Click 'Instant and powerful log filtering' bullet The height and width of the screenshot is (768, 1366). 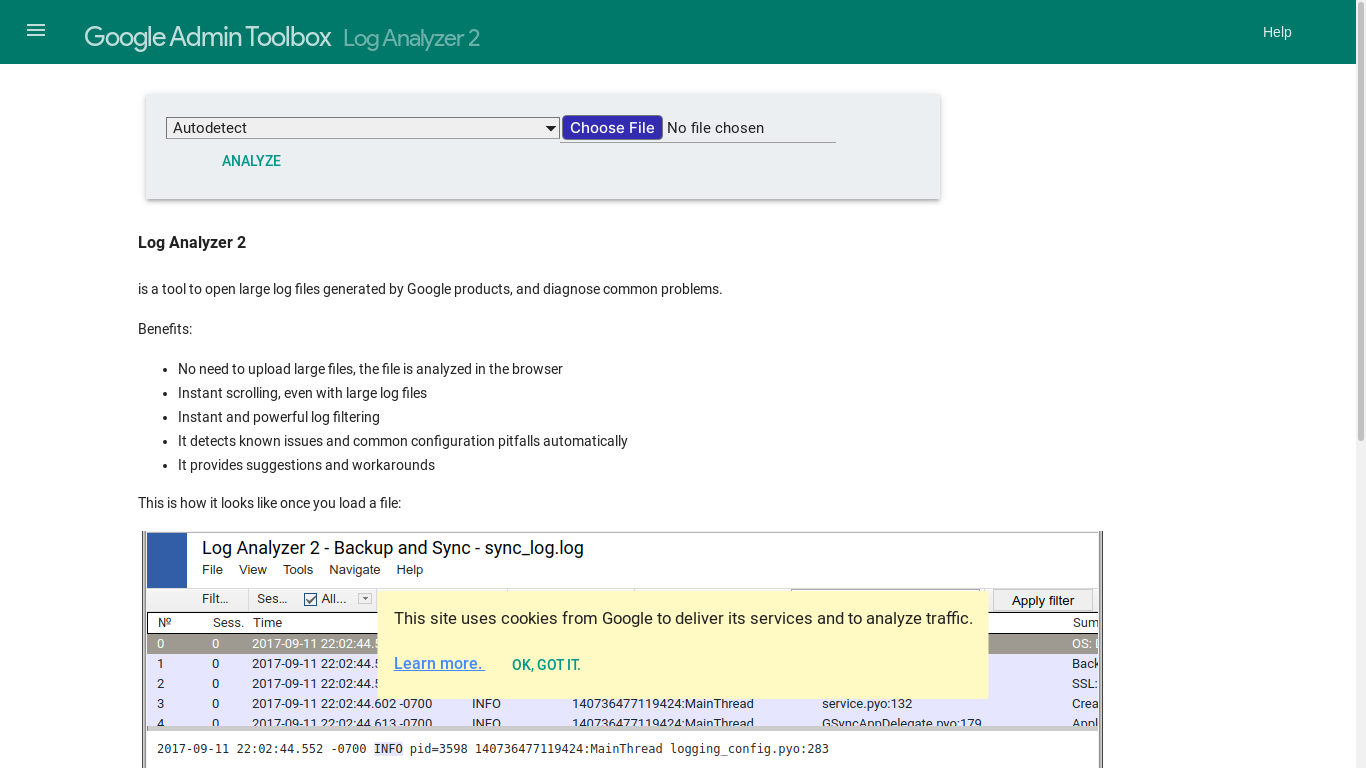click(x=279, y=417)
